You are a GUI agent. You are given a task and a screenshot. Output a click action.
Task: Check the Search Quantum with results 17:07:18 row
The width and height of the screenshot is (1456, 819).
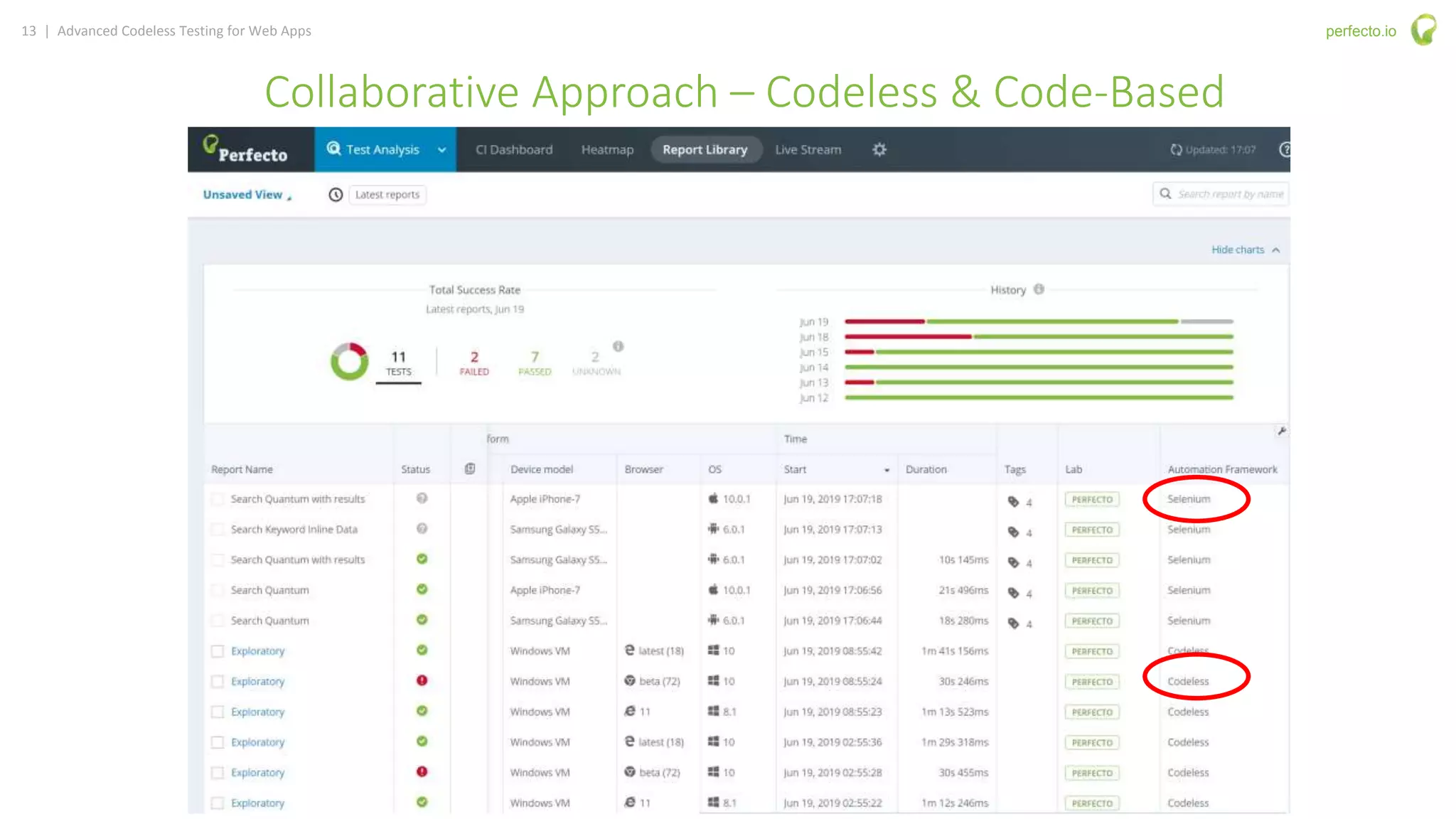click(x=218, y=499)
